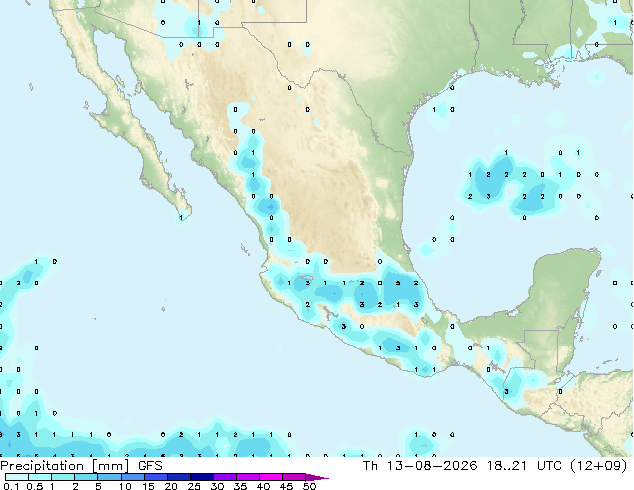
Task: Click the legend value '15'
Action: [x=148, y=486]
